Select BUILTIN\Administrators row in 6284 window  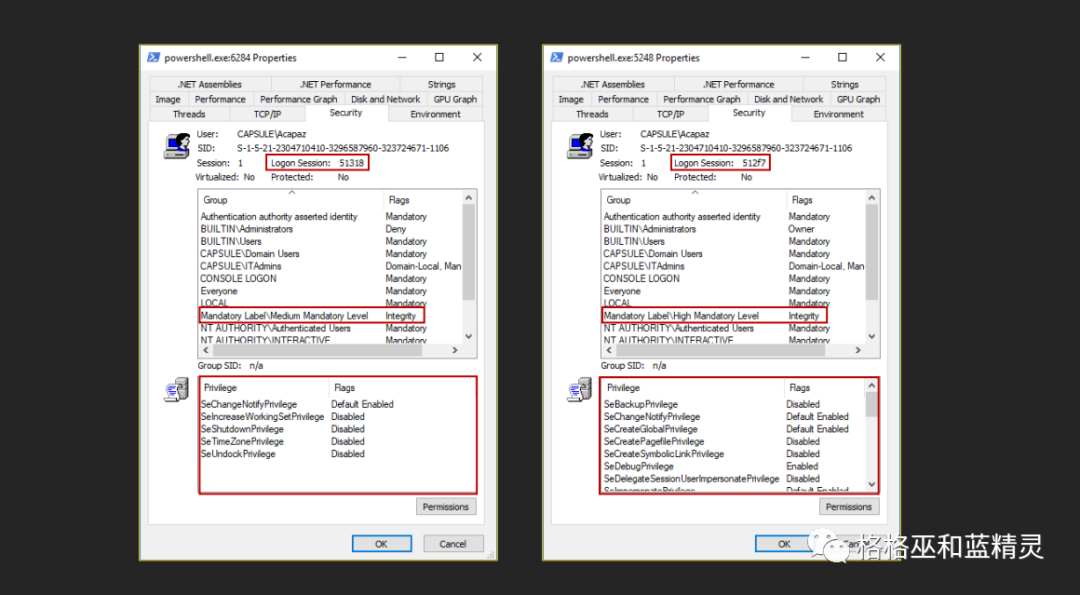coord(331,229)
